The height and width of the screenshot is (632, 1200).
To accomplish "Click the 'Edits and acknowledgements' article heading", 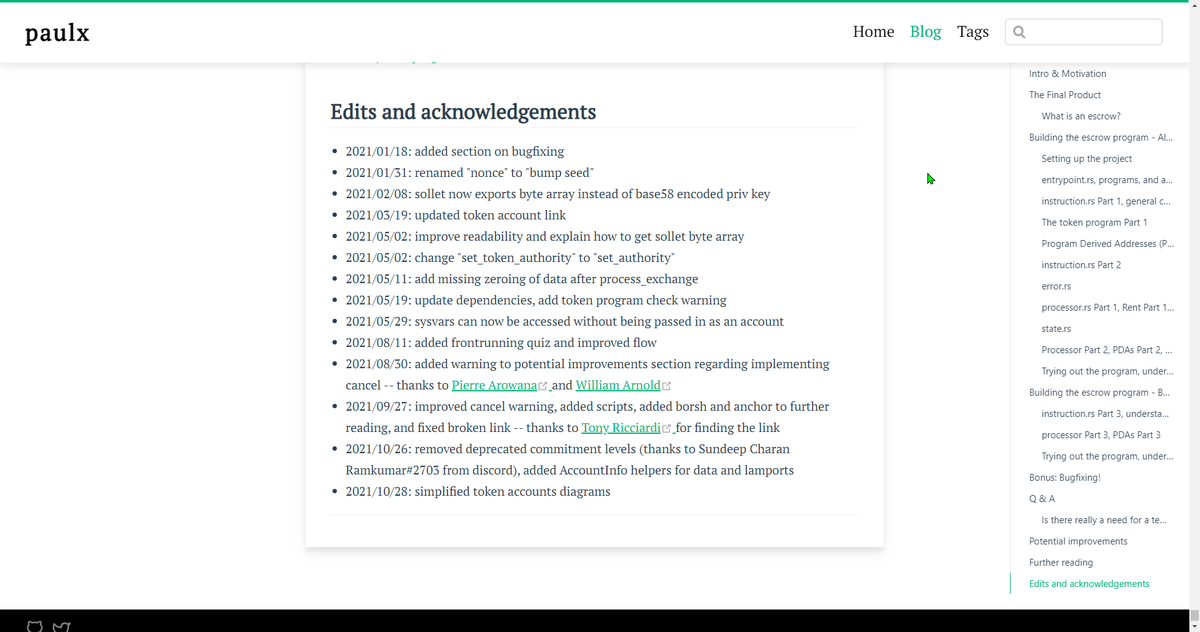I will tap(463, 112).
